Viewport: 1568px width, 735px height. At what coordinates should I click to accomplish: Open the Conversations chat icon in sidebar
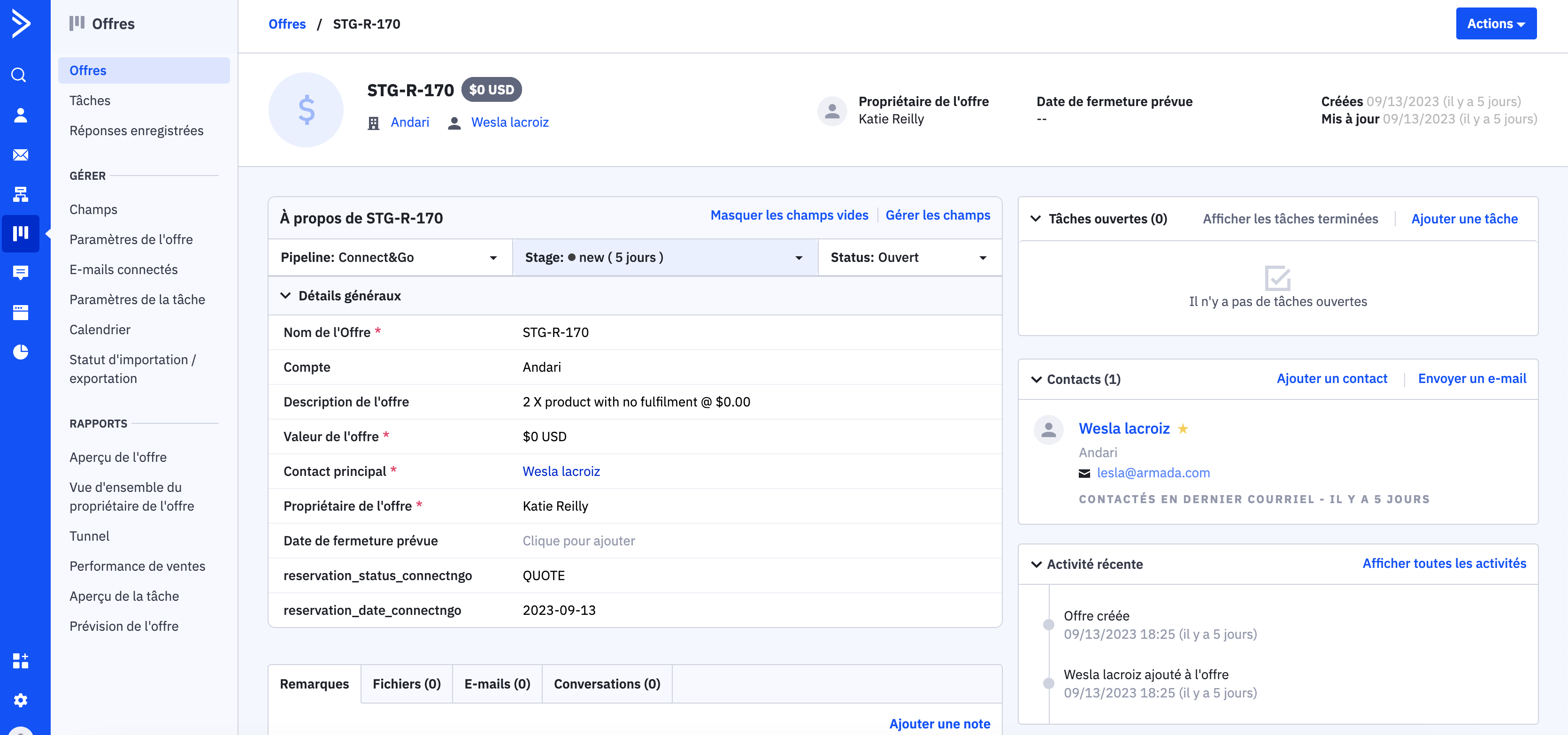coord(20,273)
